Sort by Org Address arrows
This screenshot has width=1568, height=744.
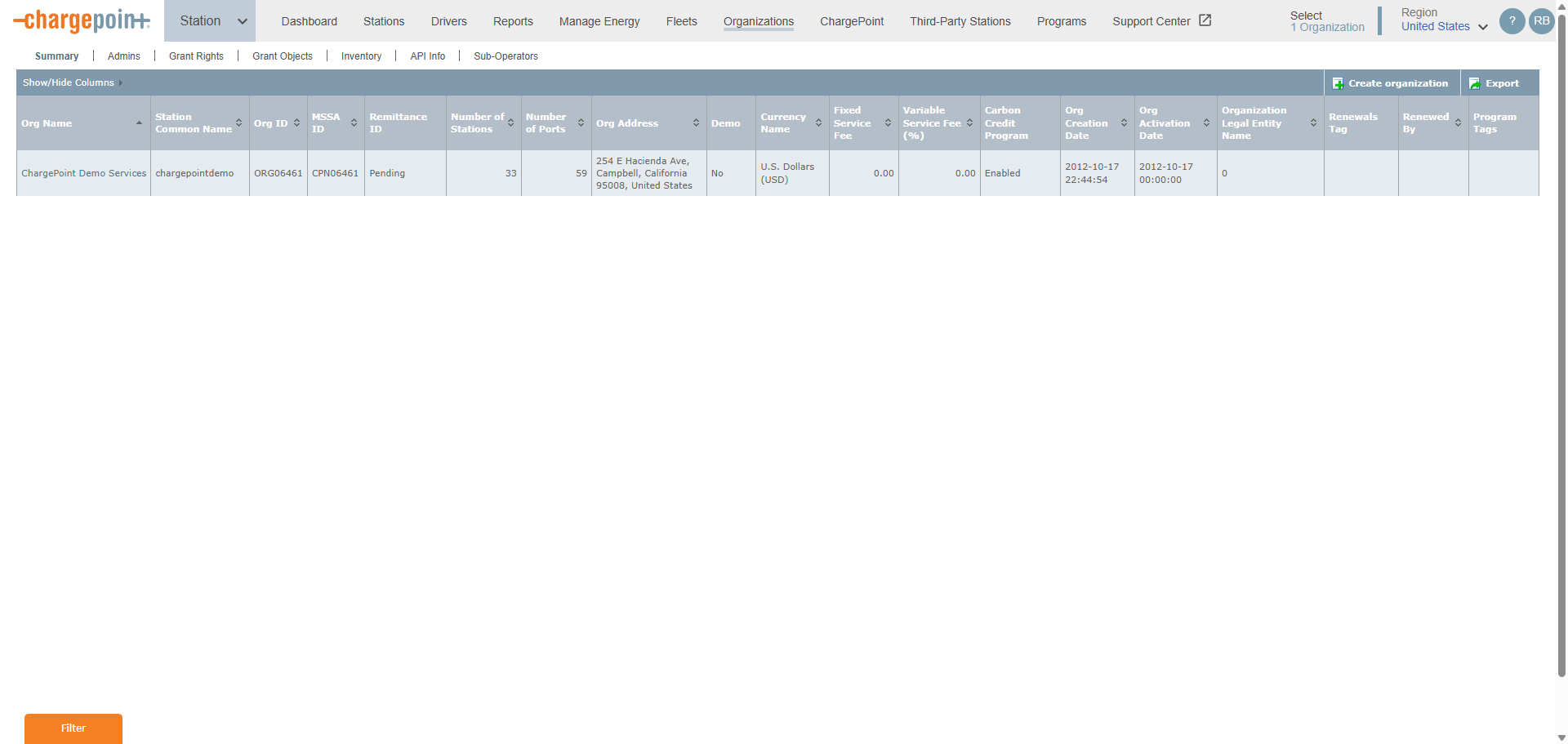[x=696, y=123]
